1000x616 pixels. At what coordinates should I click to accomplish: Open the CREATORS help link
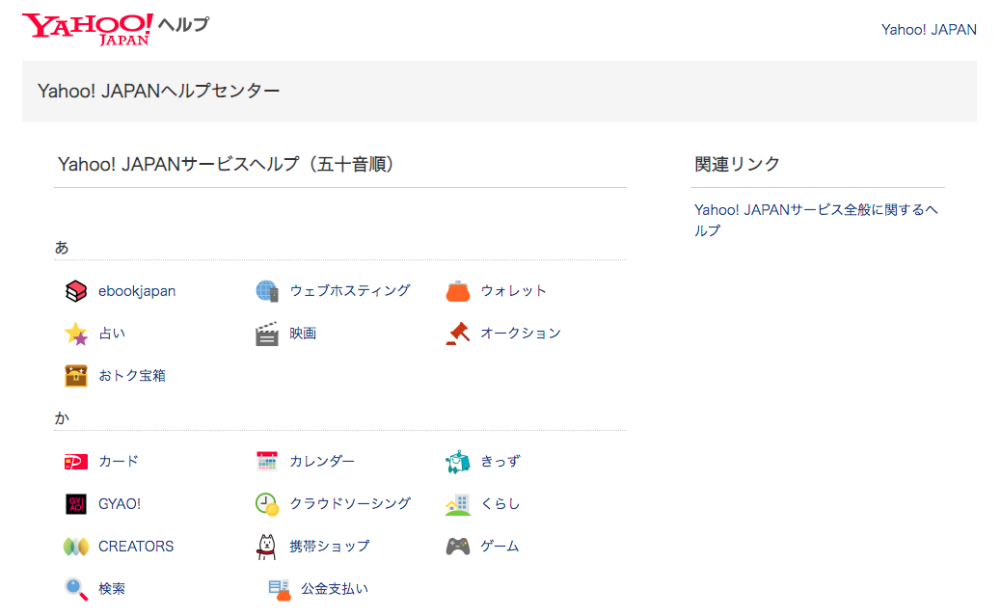click(136, 546)
